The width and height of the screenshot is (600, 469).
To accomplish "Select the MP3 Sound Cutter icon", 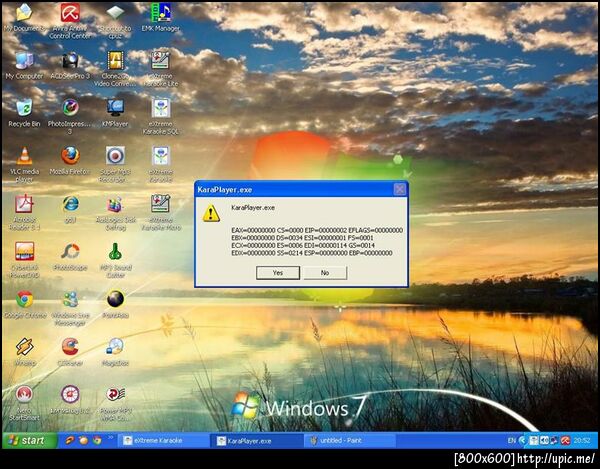I will coord(115,260).
